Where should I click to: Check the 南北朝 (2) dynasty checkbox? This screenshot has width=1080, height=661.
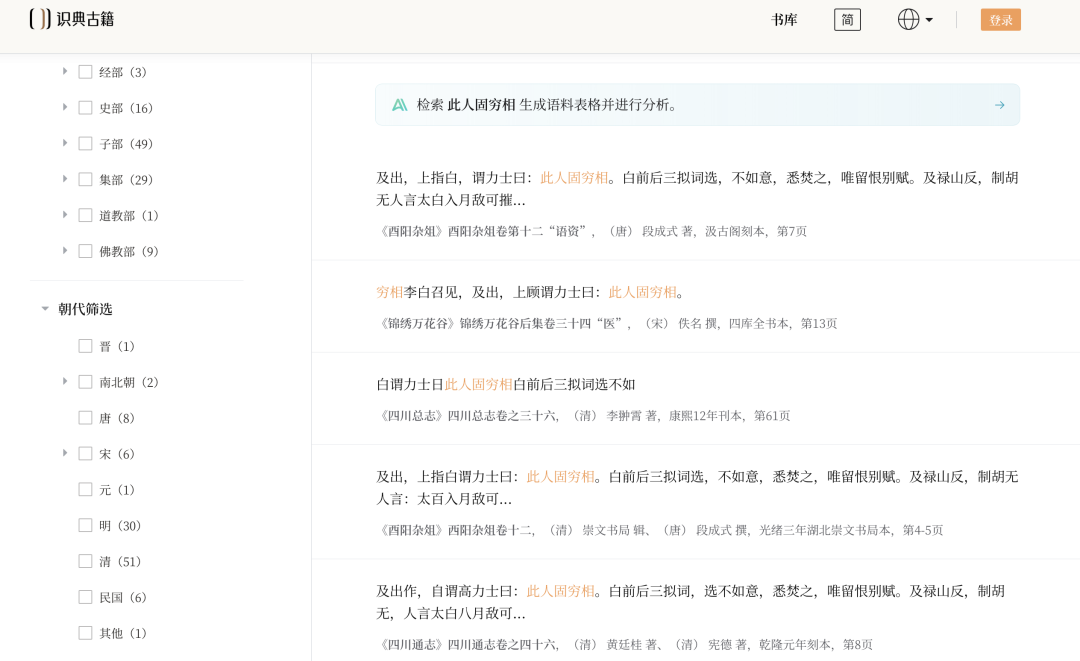(x=85, y=381)
